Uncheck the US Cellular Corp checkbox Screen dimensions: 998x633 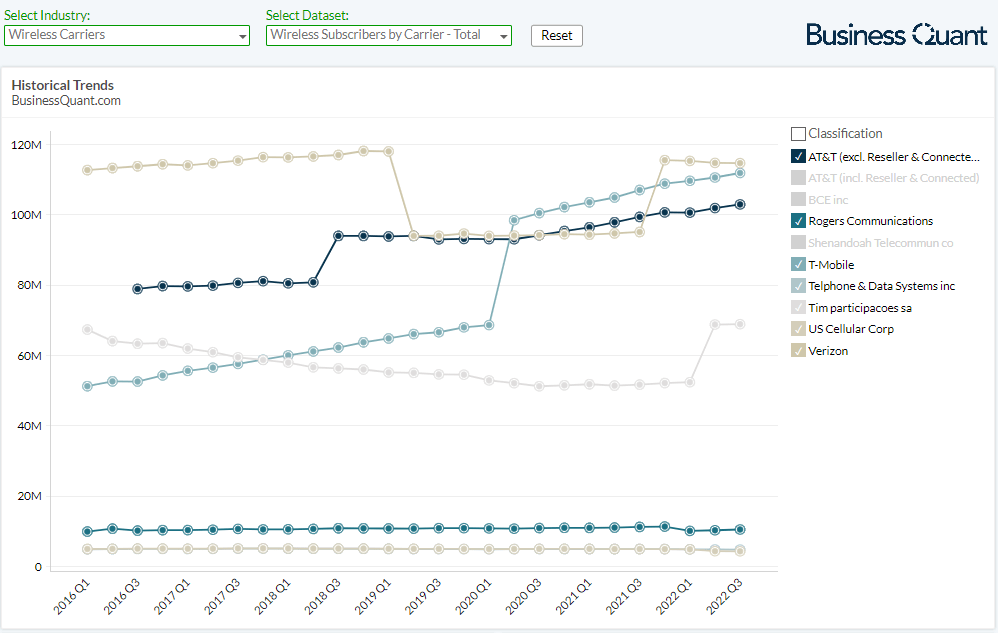pos(798,329)
